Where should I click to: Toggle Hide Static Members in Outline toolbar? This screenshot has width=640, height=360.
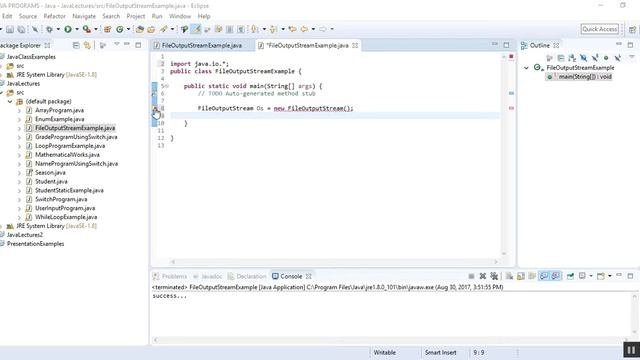[x=595, y=58]
